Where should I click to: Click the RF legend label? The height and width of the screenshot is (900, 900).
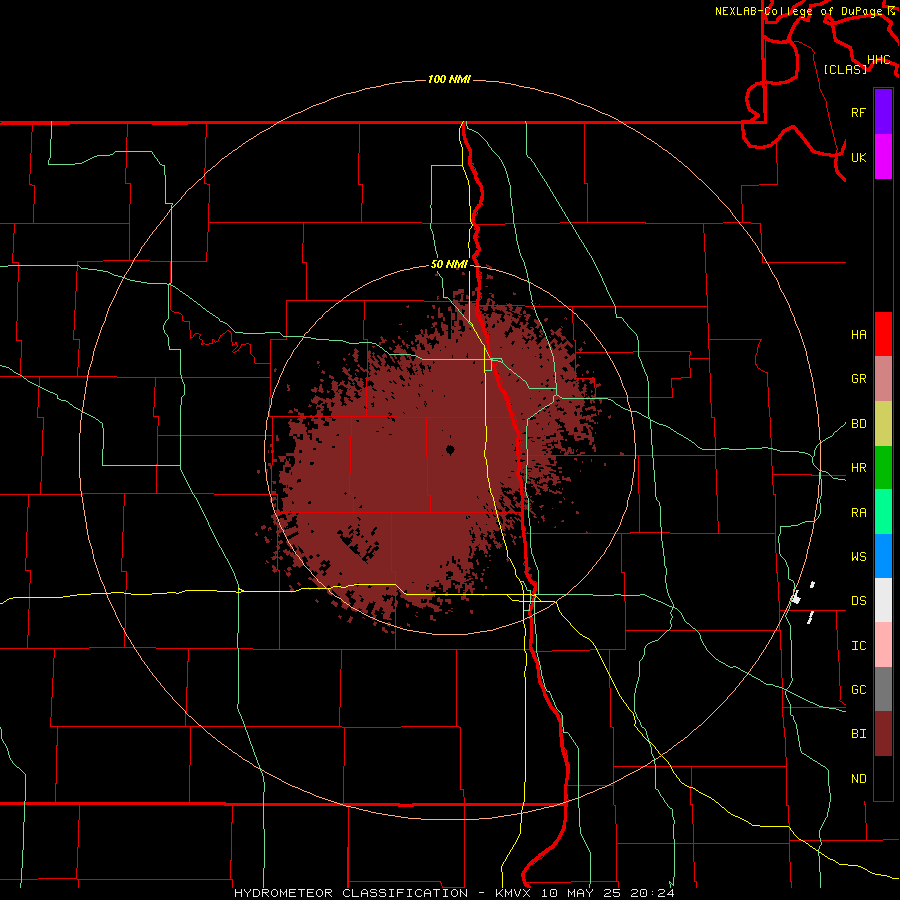click(858, 112)
